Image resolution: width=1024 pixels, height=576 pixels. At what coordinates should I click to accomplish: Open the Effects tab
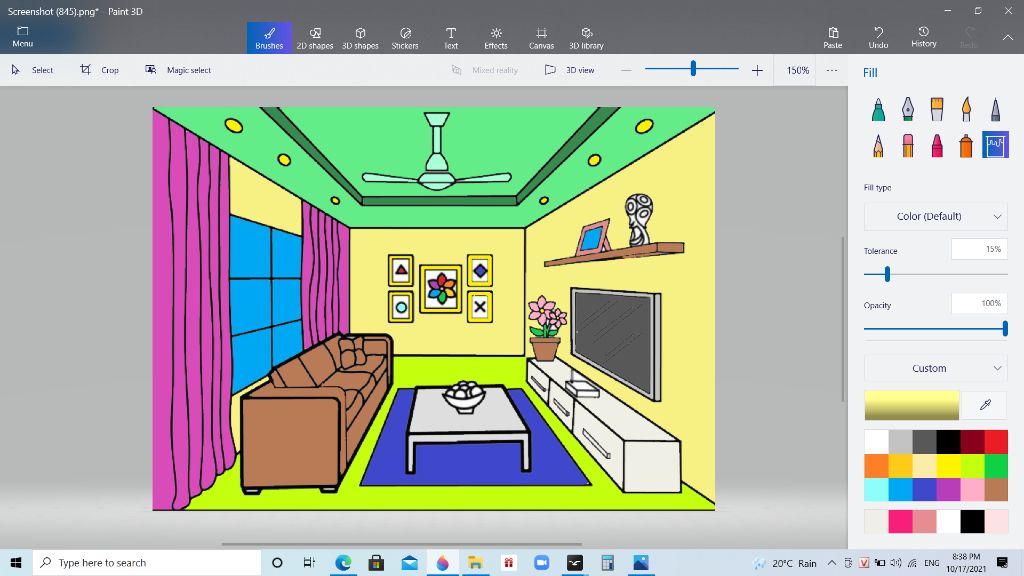point(496,38)
